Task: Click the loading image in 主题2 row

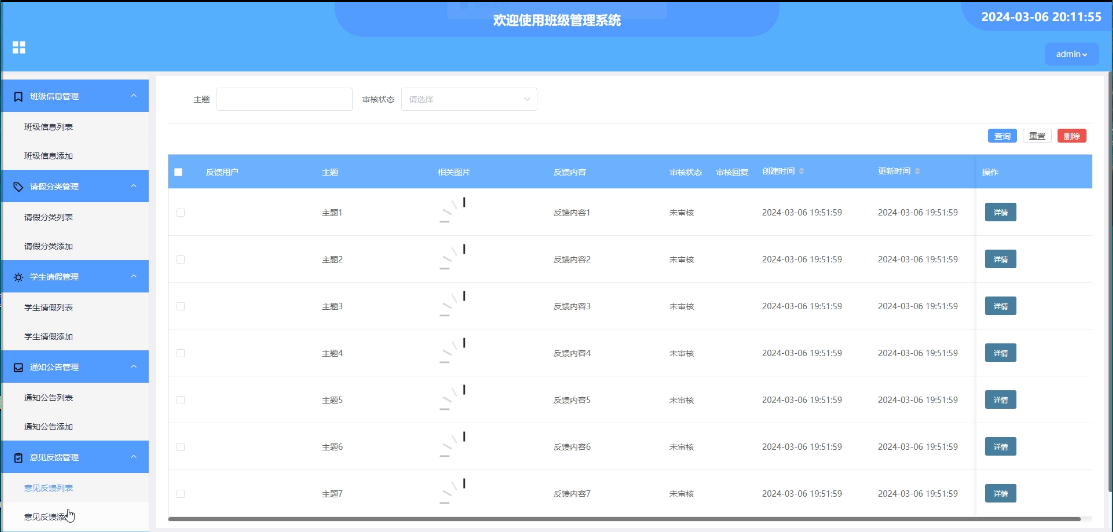Action: [453, 258]
